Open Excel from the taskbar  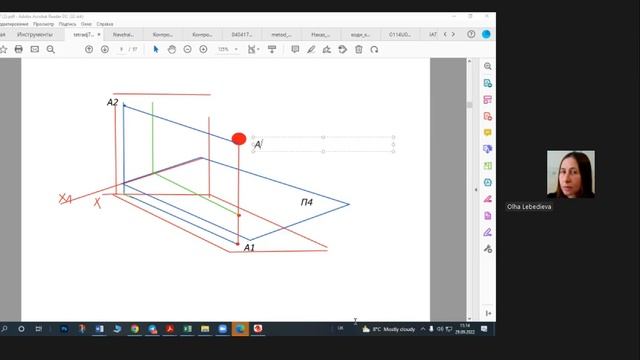tap(187, 329)
